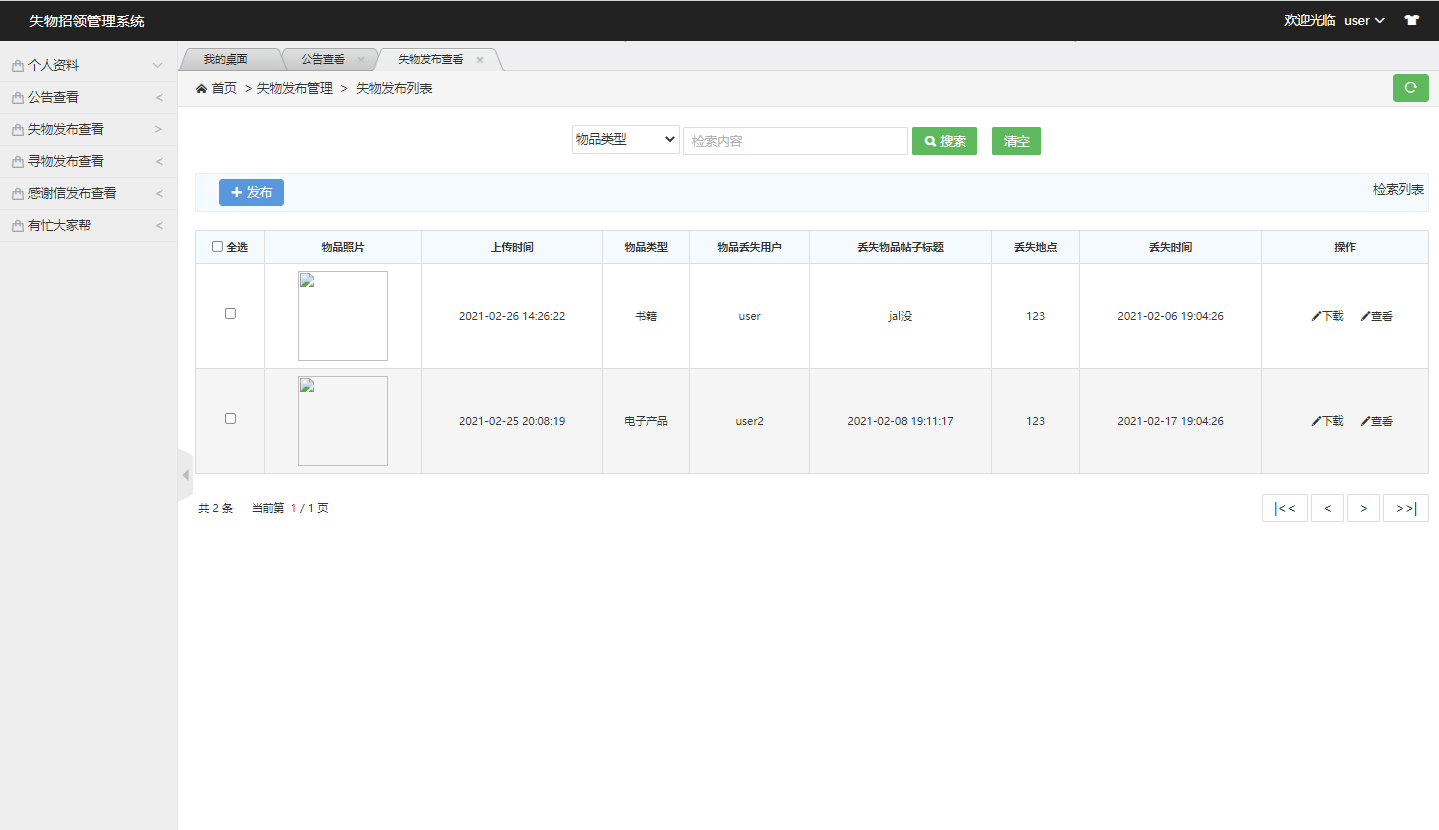Viewport: 1439px width, 830px height.
Task: Tick the checkbox for the 电子产品 row
Action: click(x=230, y=418)
